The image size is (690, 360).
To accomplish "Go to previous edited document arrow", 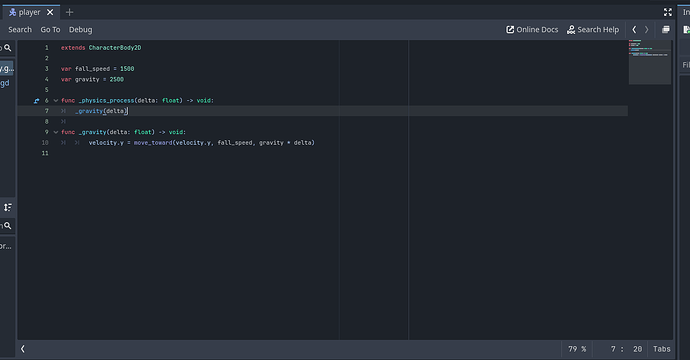I will coord(634,29).
